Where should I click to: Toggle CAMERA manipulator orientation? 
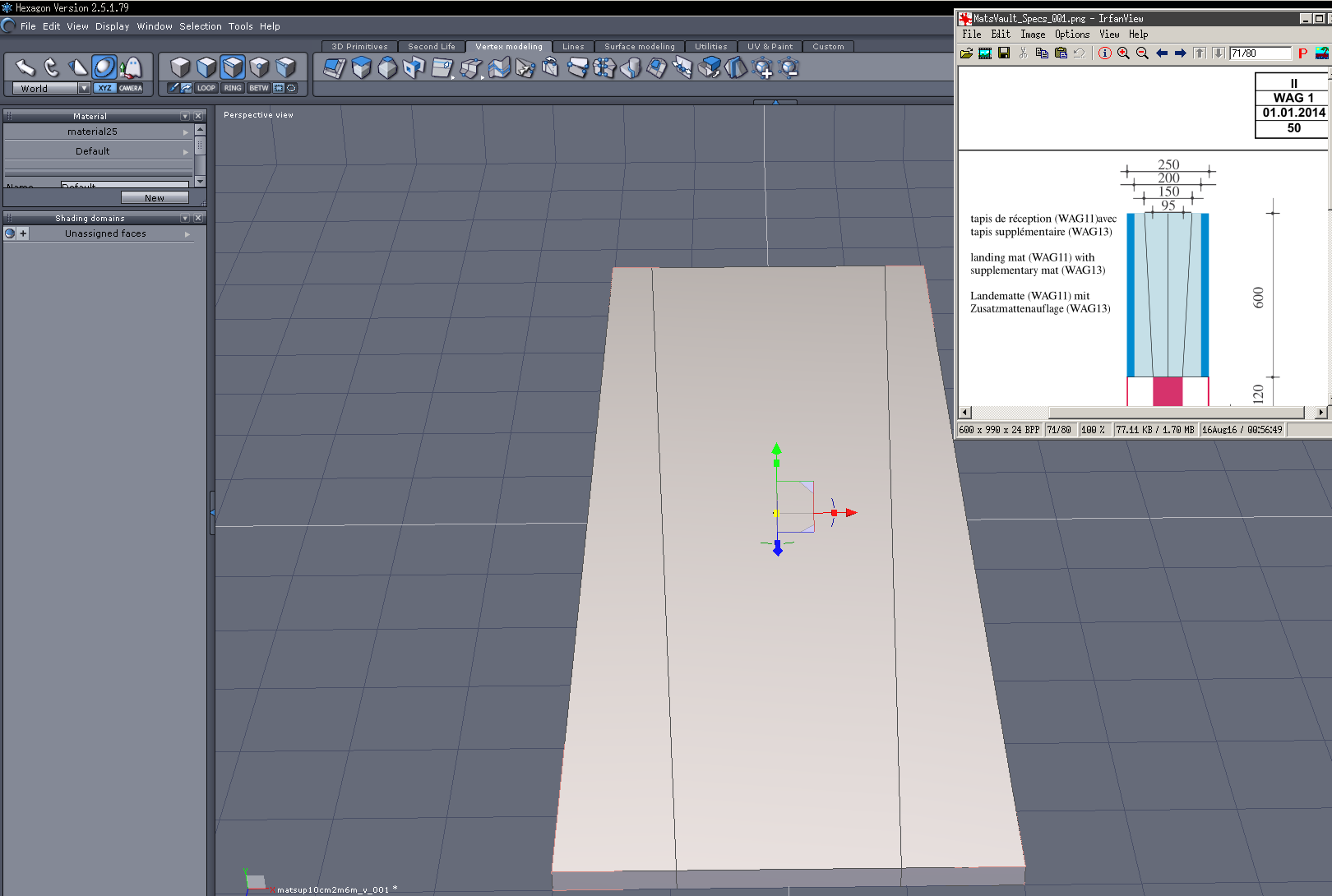(x=131, y=88)
